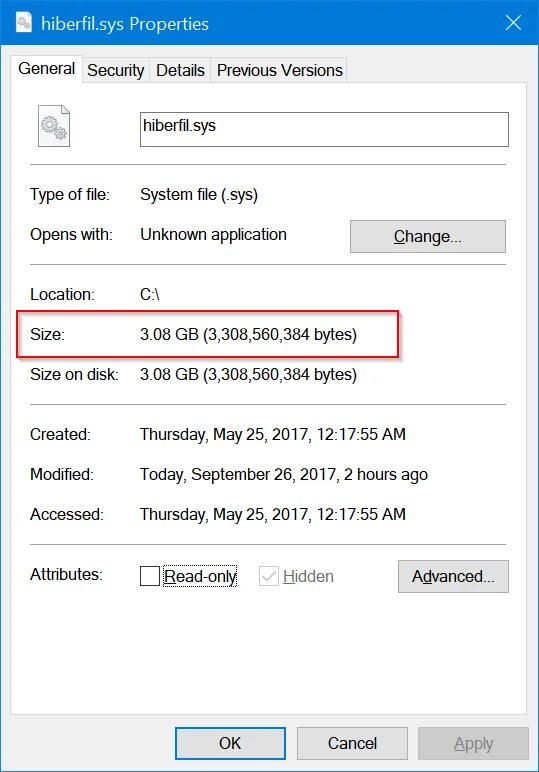The image size is (539, 772).
Task: Open the Security tab
Action: click(x=116, y=70)
